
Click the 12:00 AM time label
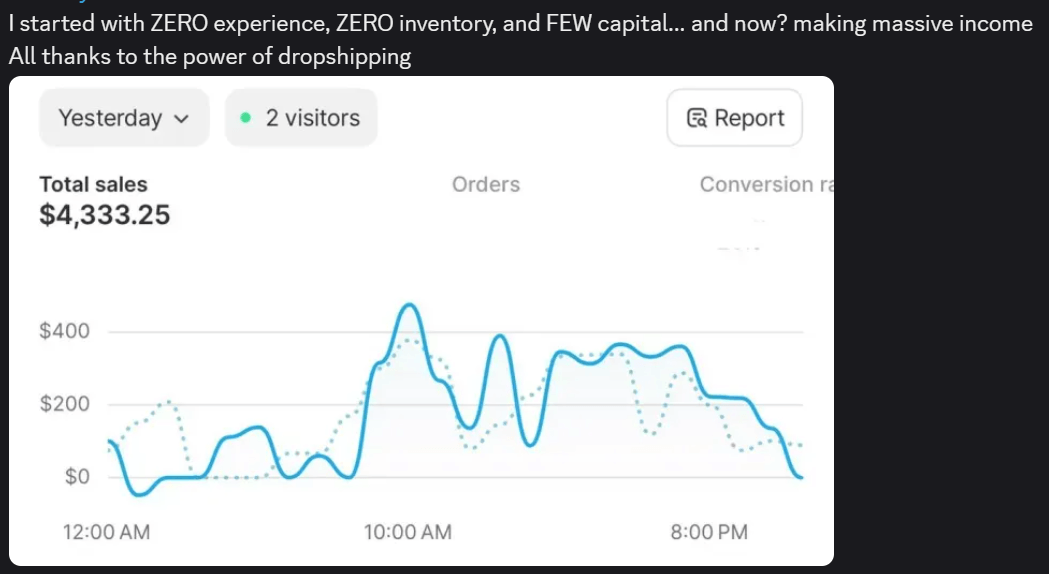tap(106, 532)
